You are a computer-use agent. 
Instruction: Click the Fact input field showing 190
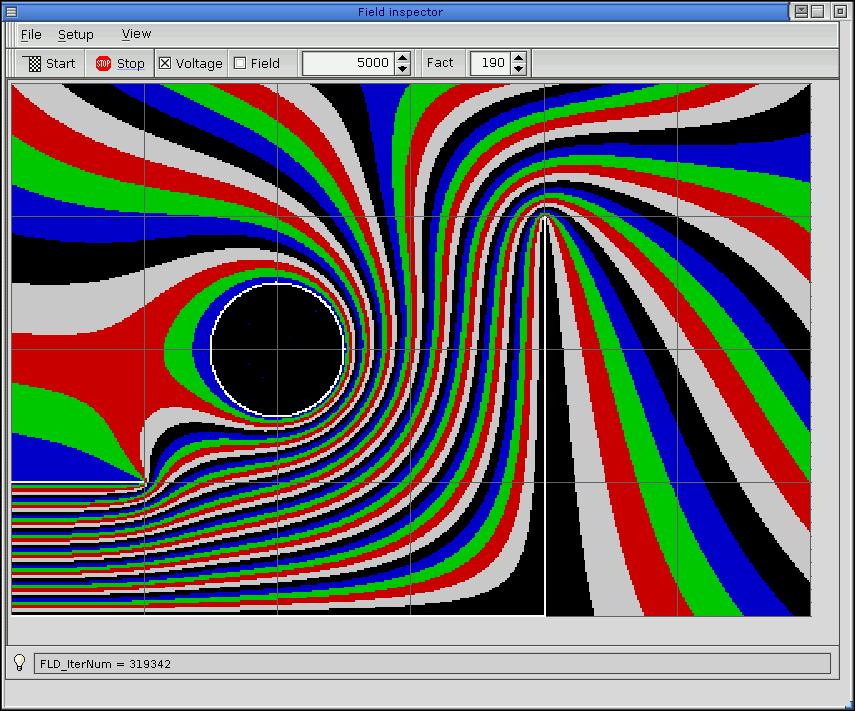(489, 63)
